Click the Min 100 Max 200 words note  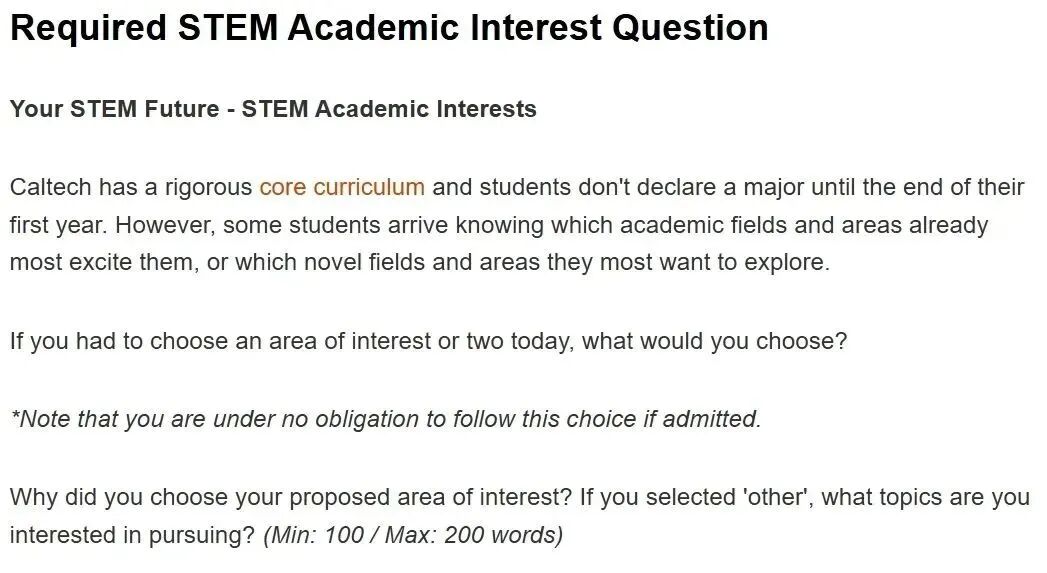coord(413,536)
